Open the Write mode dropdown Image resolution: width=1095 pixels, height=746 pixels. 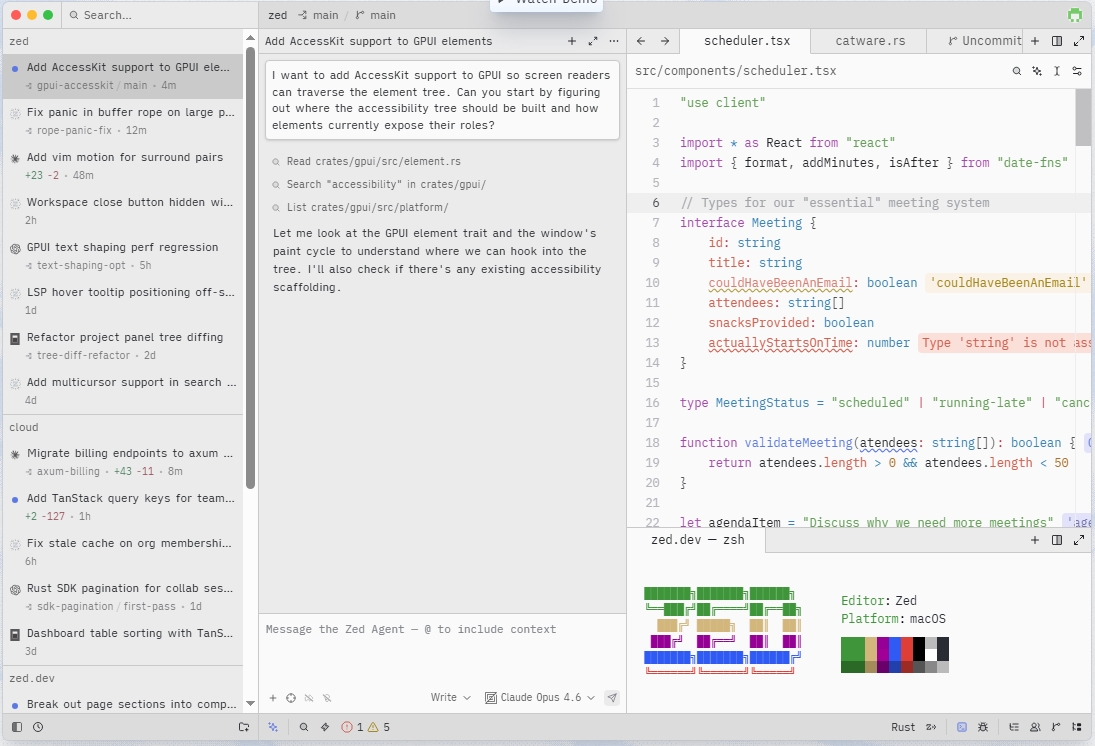(x=450, y=697)
